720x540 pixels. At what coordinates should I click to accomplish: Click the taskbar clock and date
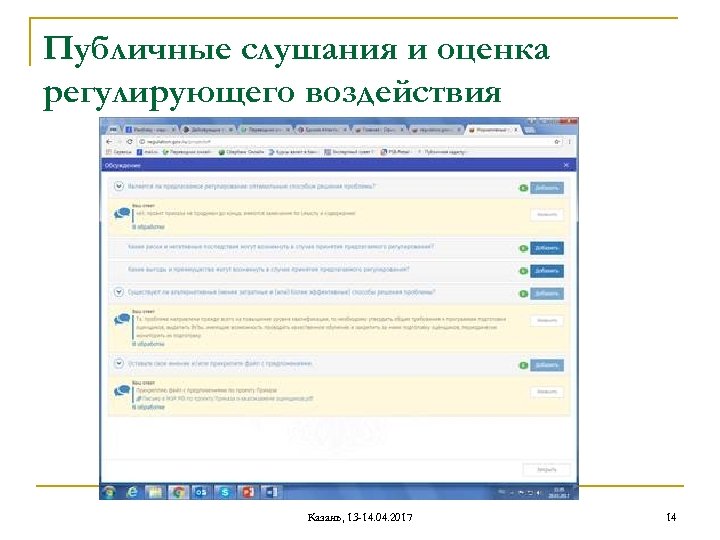click(561, 493)
